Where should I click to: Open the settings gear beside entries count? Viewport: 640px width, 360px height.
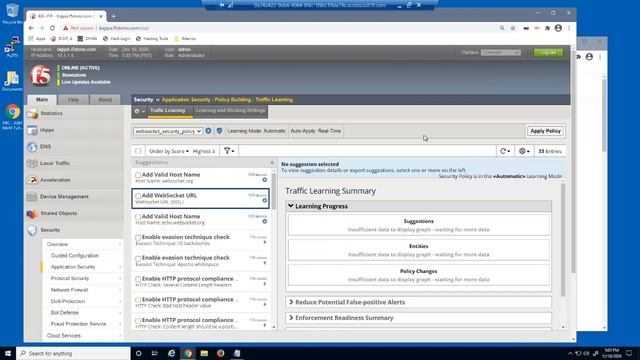[x=524, y=151]
